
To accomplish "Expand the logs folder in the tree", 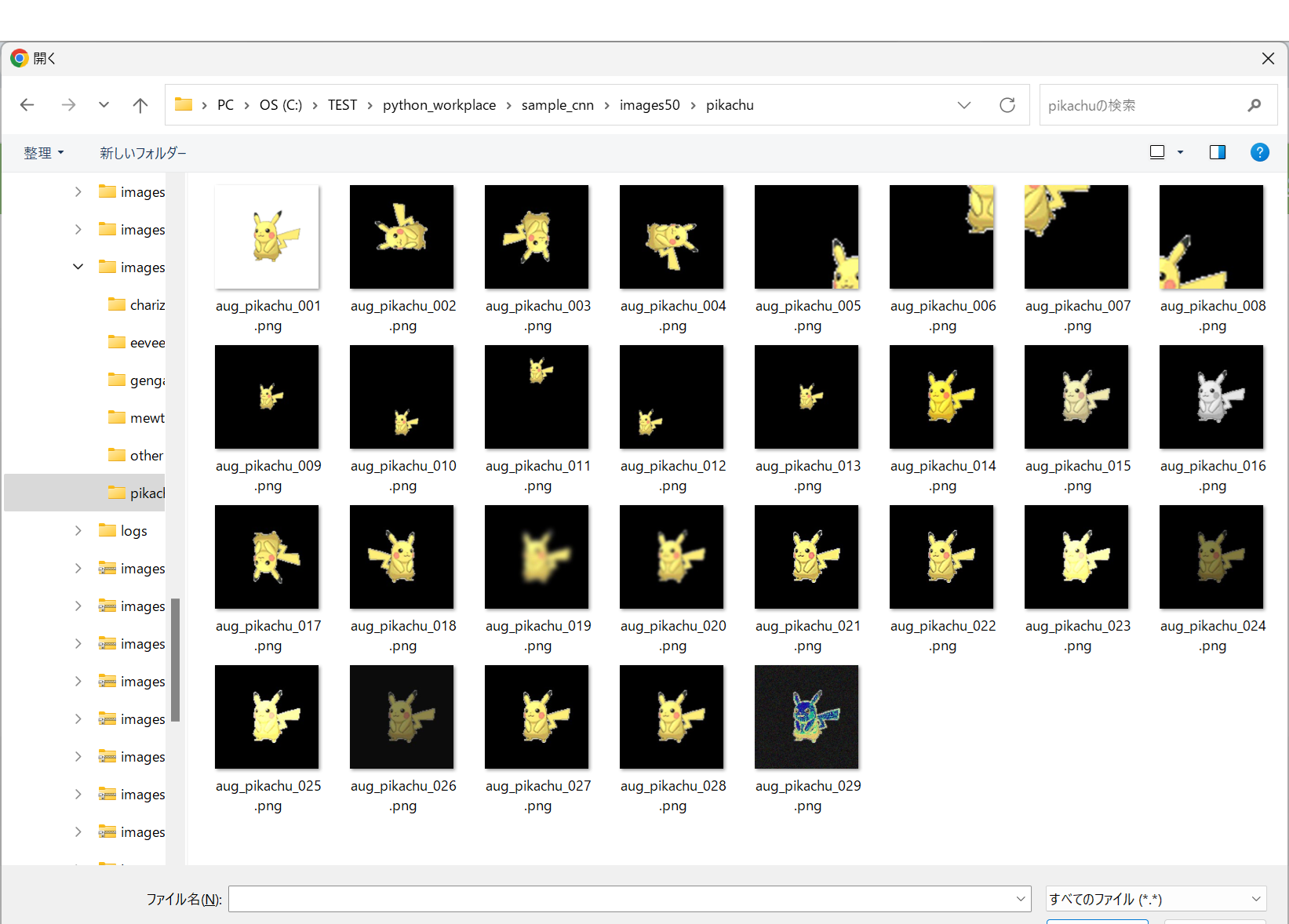I will click(78, 530).
